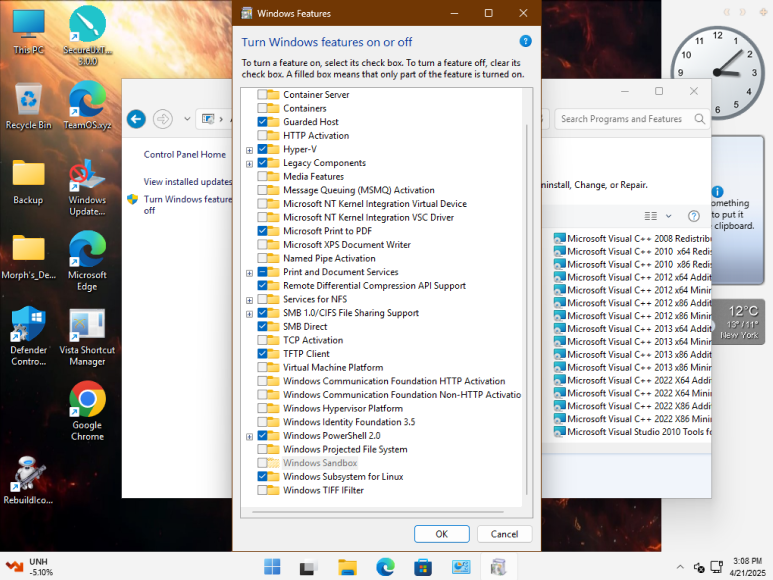
Task: Open the Control Panel taskbar icon
Action: pyautogui.click(x=461, y=567)
